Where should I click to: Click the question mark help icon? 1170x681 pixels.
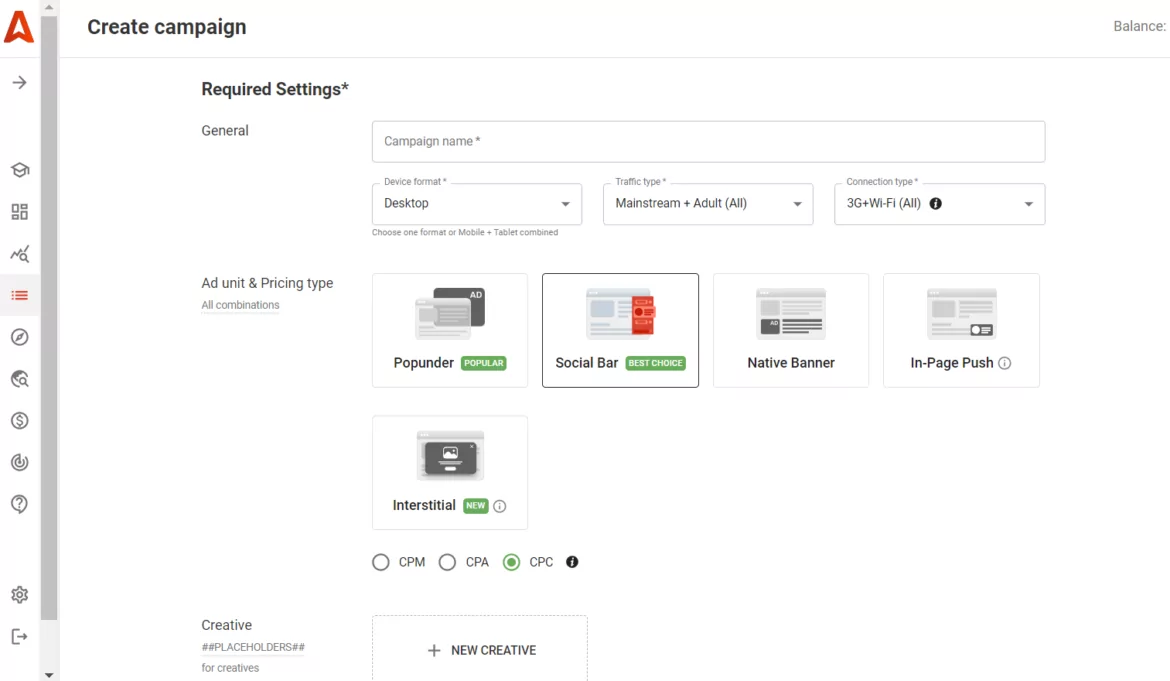click(19, 504)
